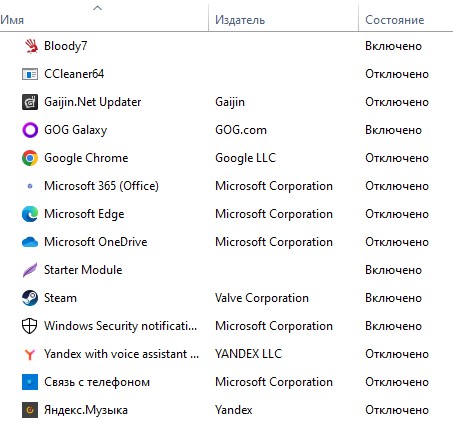Click the Microsoft Edge icon
This screenshot has height=438, width=453.
tap(30, 214)
